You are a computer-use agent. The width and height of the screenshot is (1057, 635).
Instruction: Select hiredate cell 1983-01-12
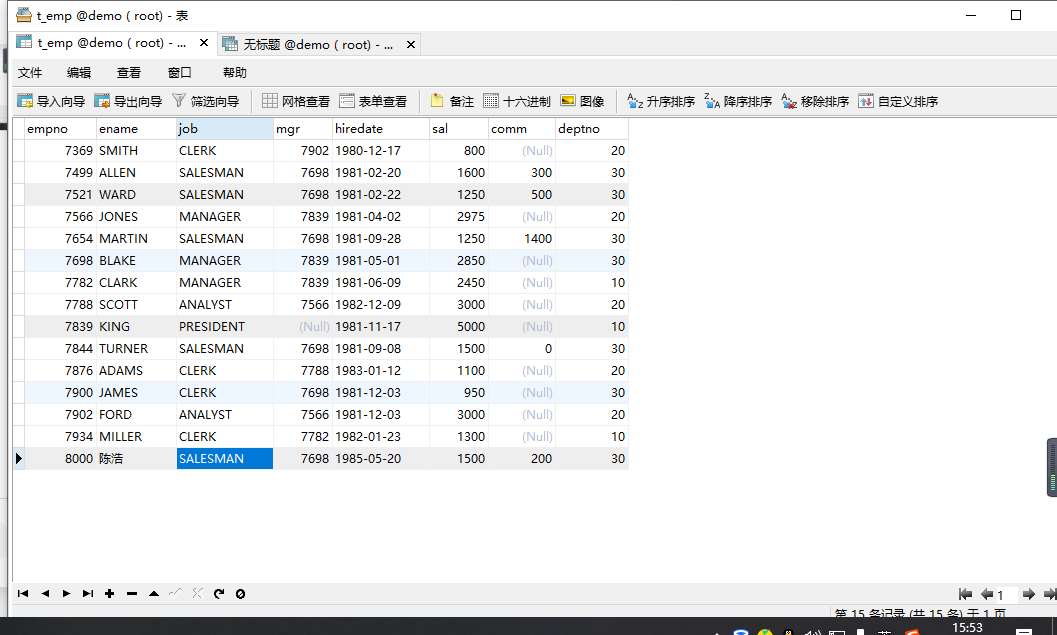381,371
